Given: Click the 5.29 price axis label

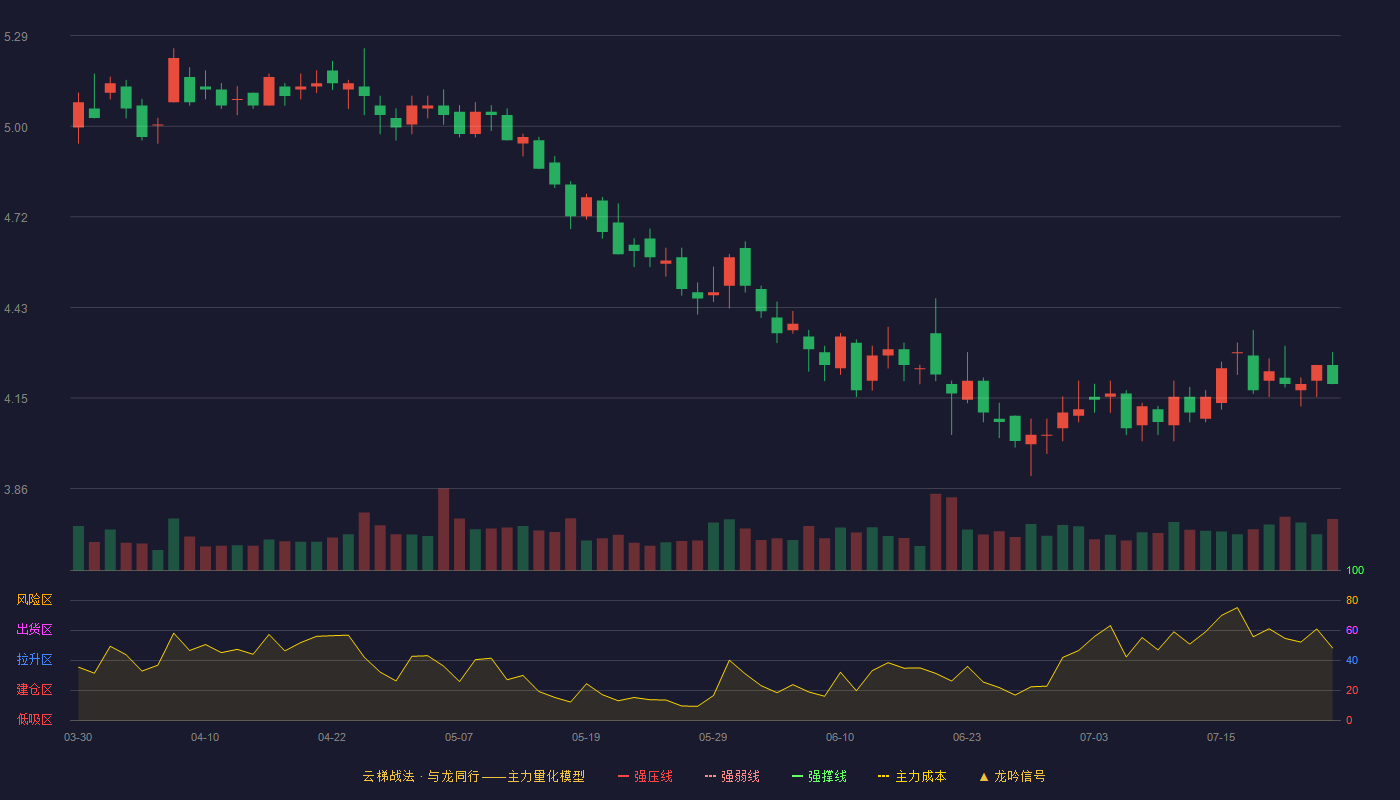Looking at the screenshot, I should pyautogui.click(x=16, y=37).
